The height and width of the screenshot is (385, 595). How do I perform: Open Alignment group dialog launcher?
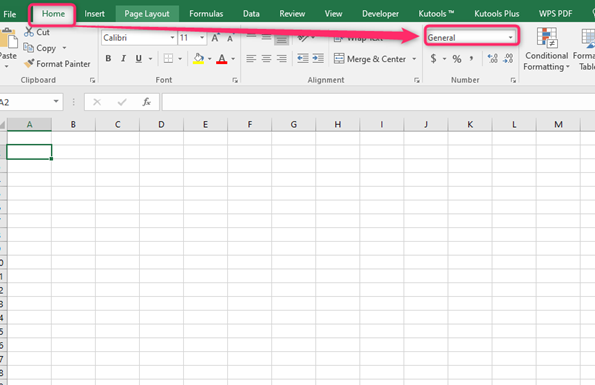(417, 80)
